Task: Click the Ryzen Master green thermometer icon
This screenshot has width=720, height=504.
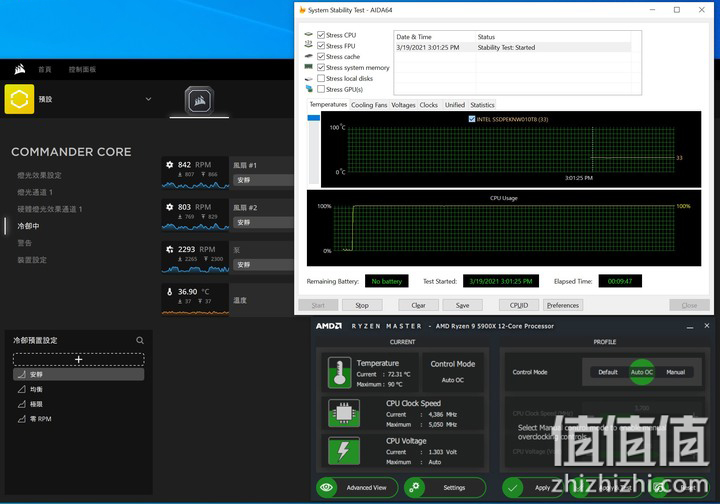Action: click(x=340, y=373)
